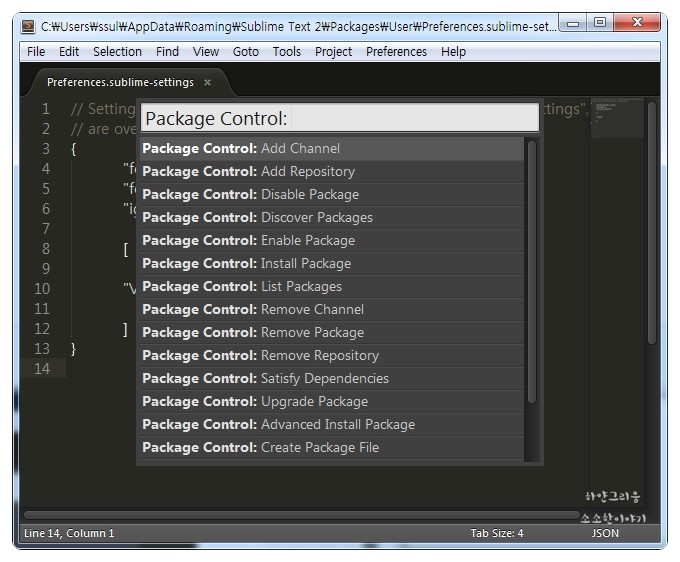Open the File menu
The height and width of the screenshot is (562, 680).
point(36,52)
